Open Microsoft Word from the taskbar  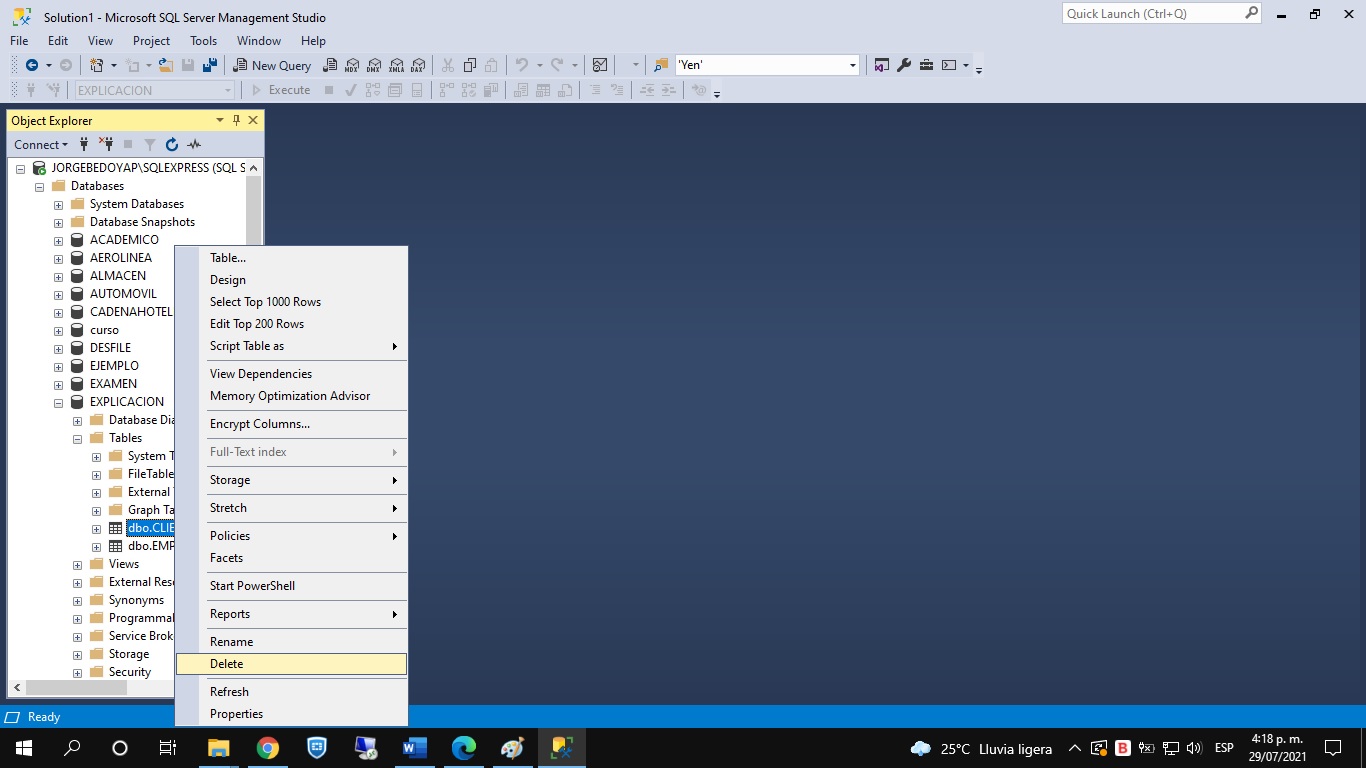point(415,748)
